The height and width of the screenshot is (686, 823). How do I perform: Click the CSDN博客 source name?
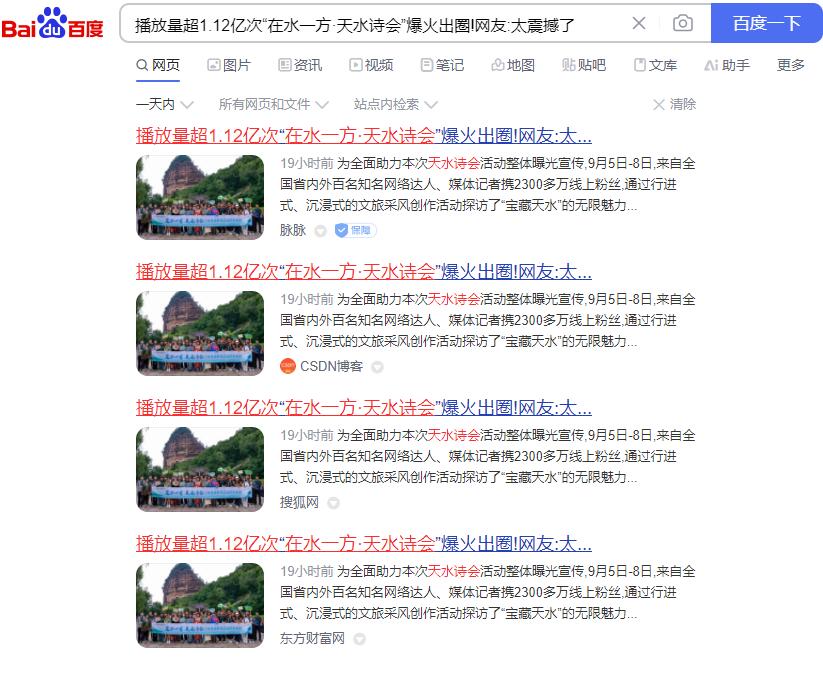click(x=331, y=366)
